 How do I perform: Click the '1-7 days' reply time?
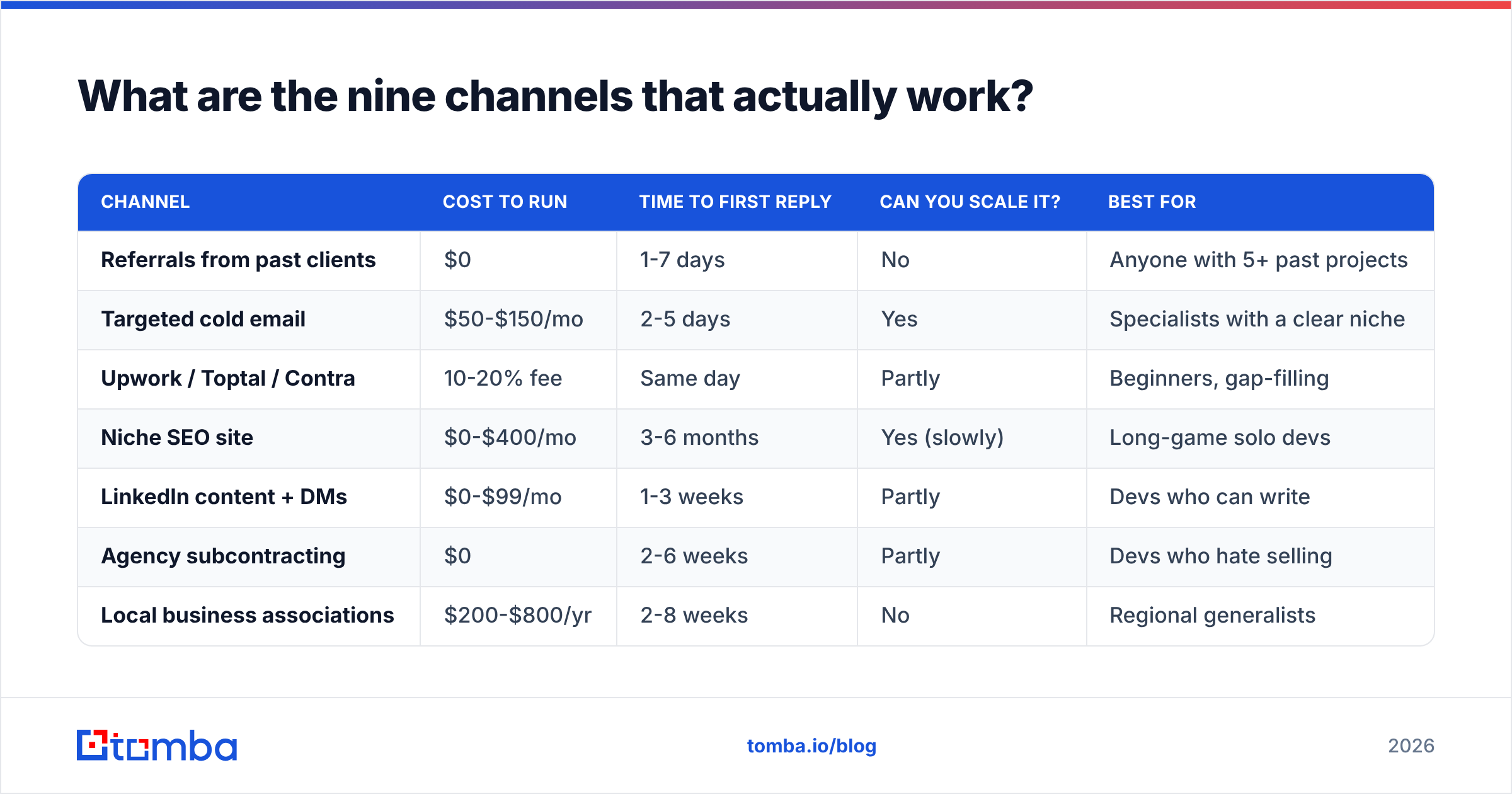682,260
